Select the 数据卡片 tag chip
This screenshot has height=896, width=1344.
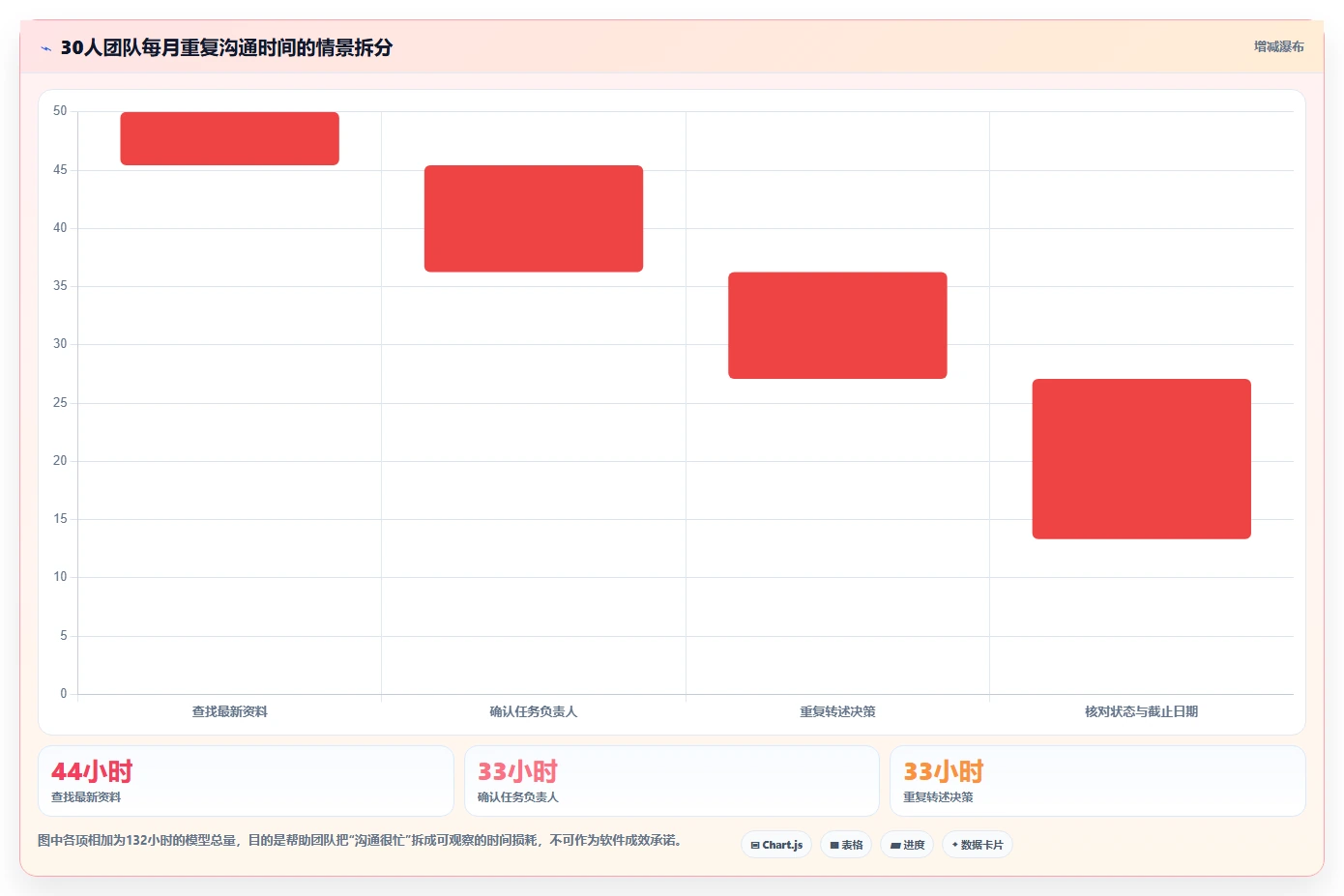click(x=978, y=845)
